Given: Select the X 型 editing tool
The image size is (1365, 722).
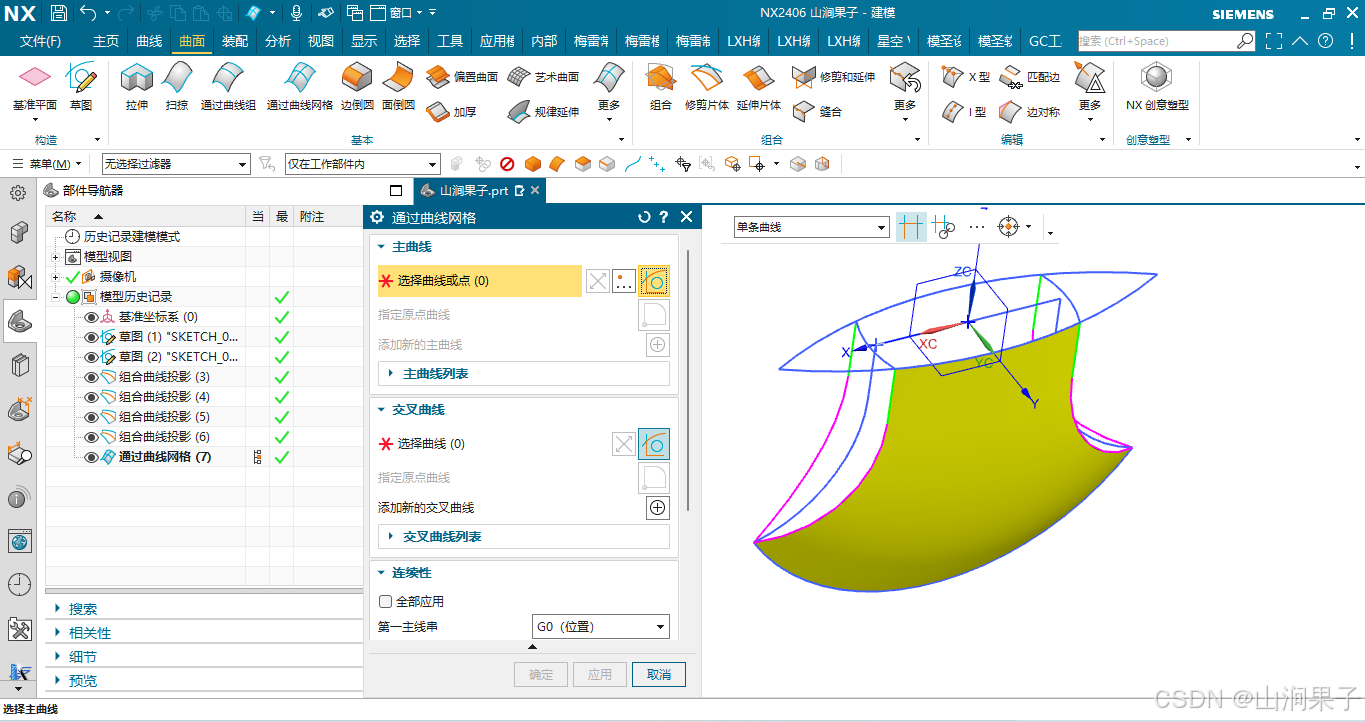Looking at the screenshot, I should pos(966,77).
